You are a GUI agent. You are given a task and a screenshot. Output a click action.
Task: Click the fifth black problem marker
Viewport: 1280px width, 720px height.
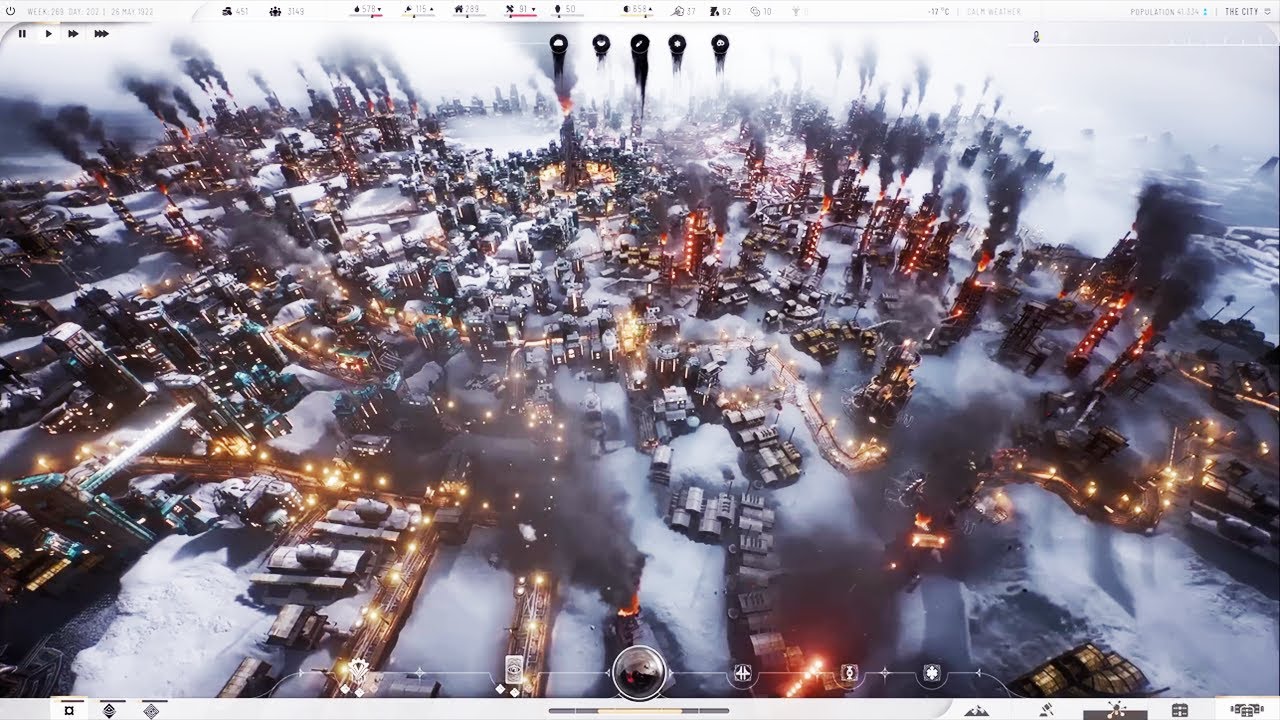(720, 44)
